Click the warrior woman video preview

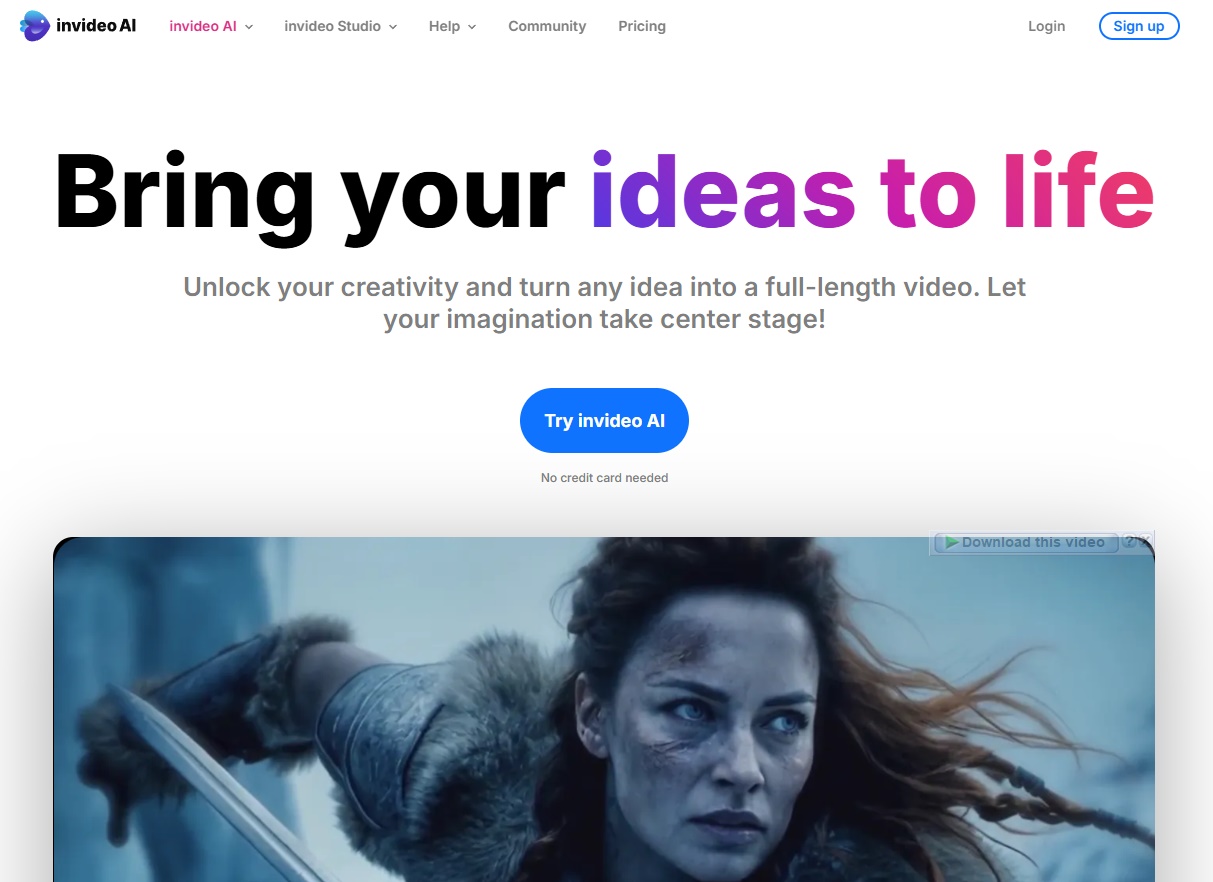(604, 709)
